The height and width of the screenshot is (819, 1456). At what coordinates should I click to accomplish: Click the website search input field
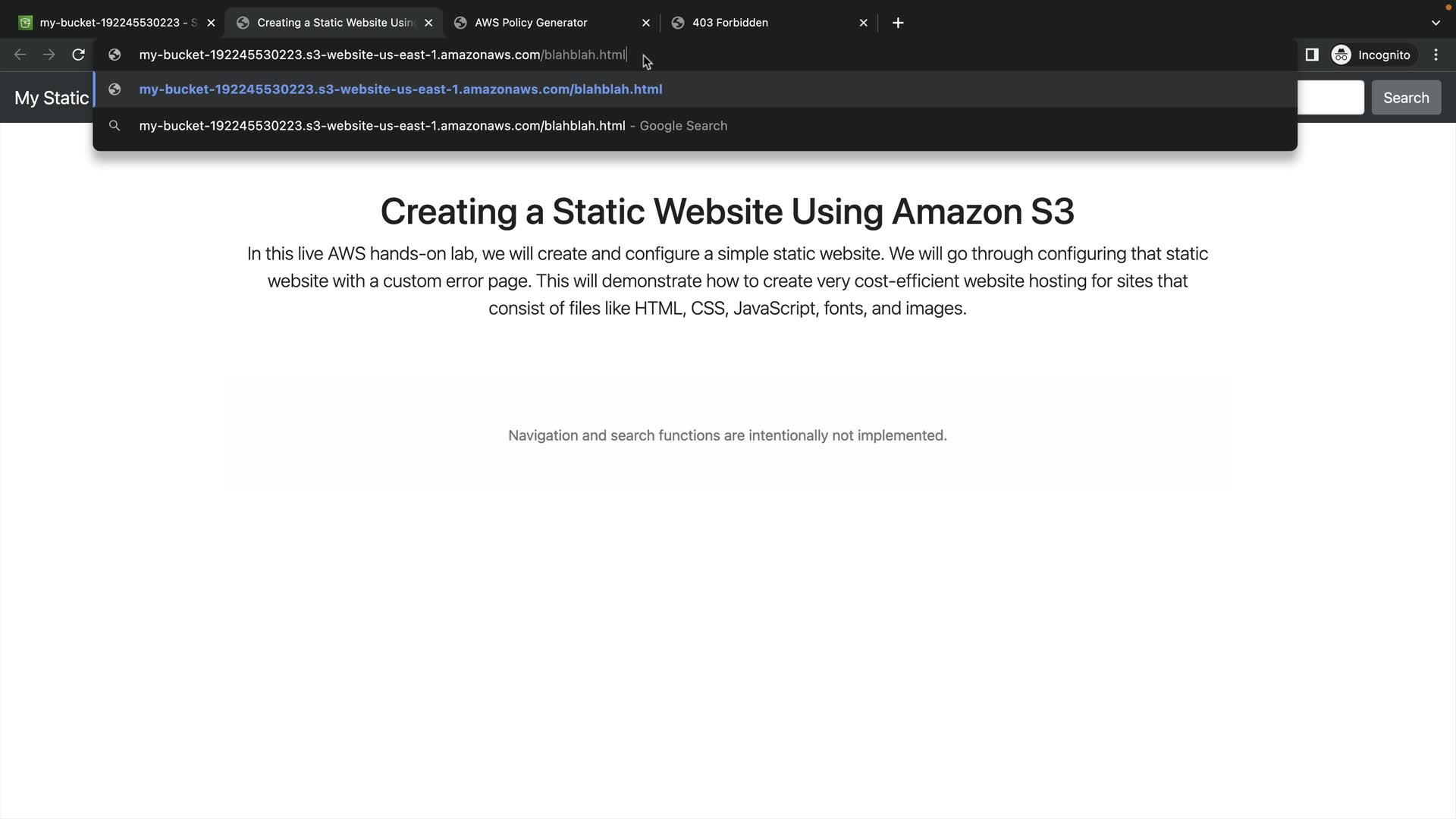1331,98
